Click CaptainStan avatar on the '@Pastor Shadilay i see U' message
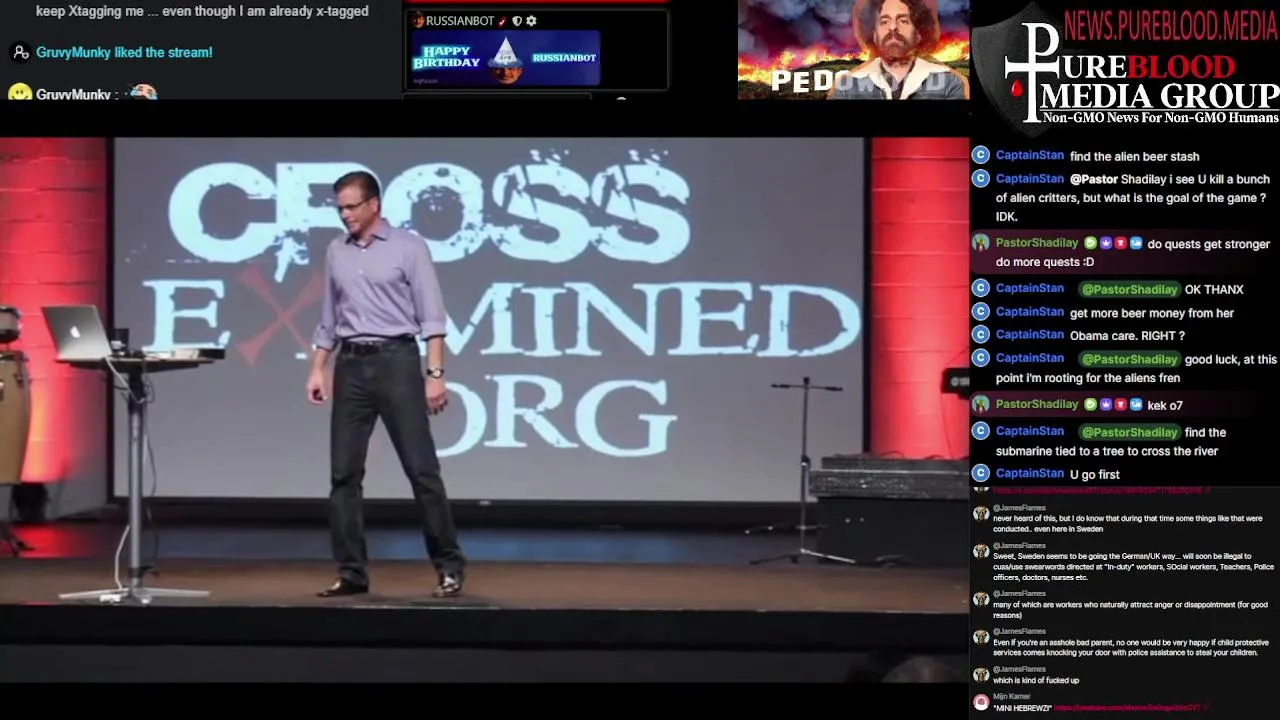The width and height of the screenshot is (1280, 720). 981,178
